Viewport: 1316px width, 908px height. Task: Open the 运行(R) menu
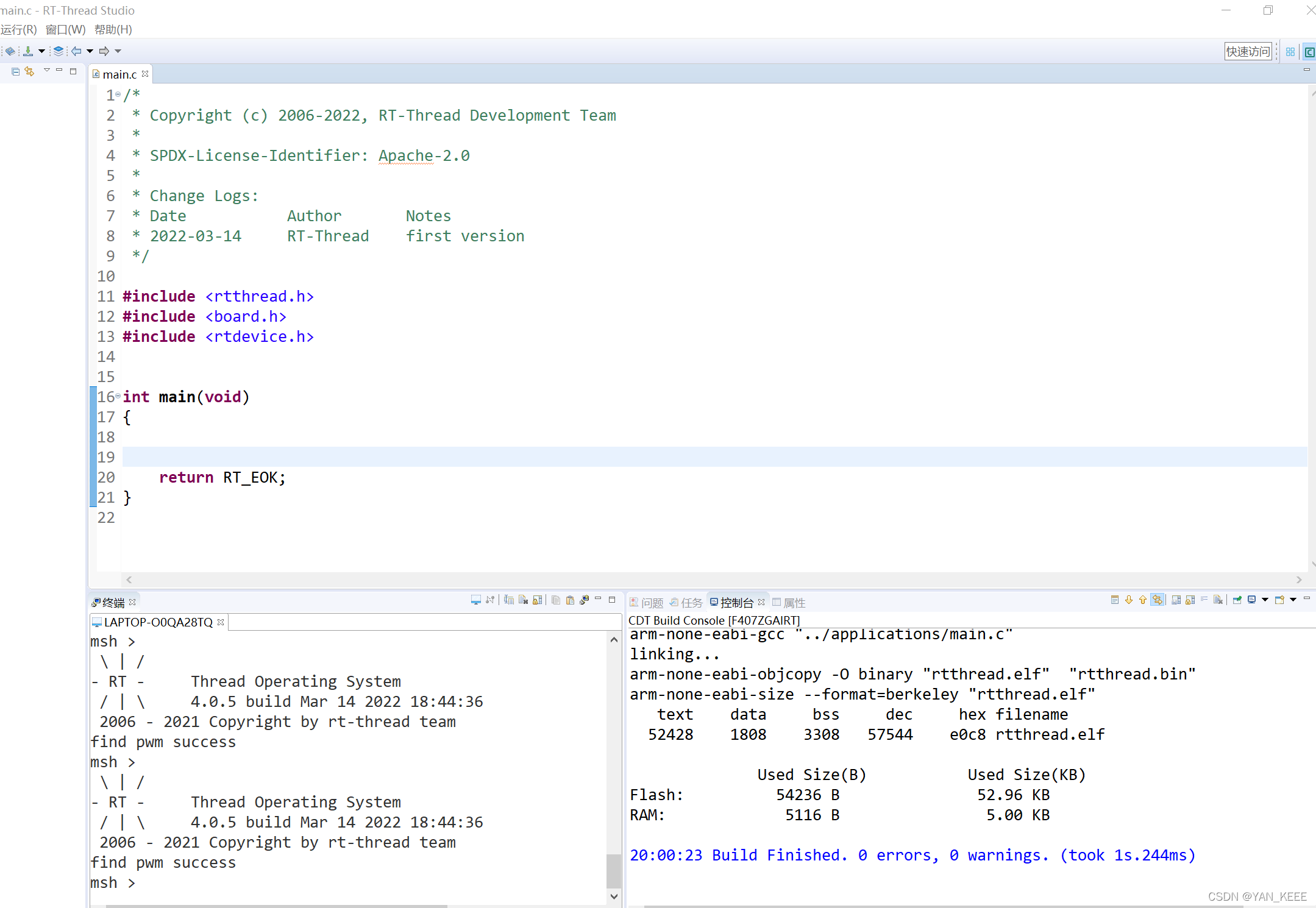19,29
